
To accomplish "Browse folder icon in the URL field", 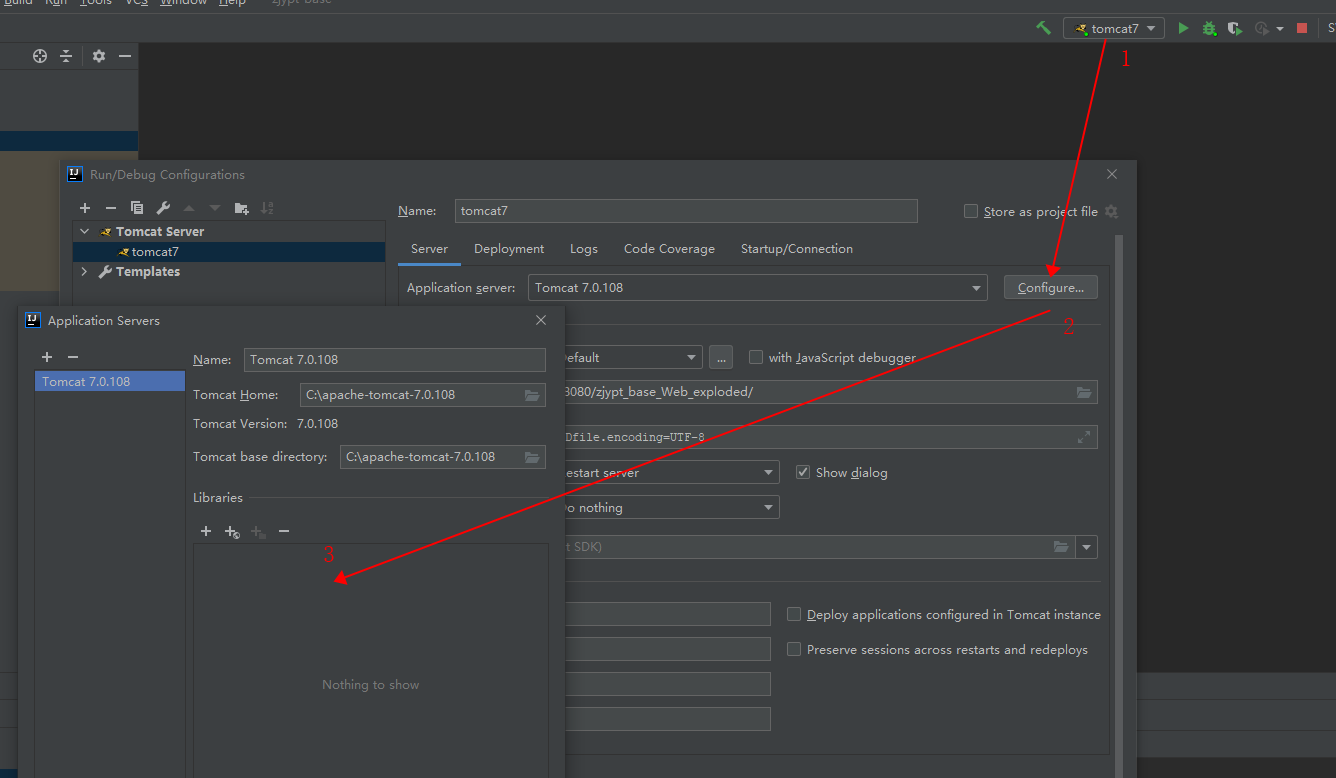I will coord(1084,392).
